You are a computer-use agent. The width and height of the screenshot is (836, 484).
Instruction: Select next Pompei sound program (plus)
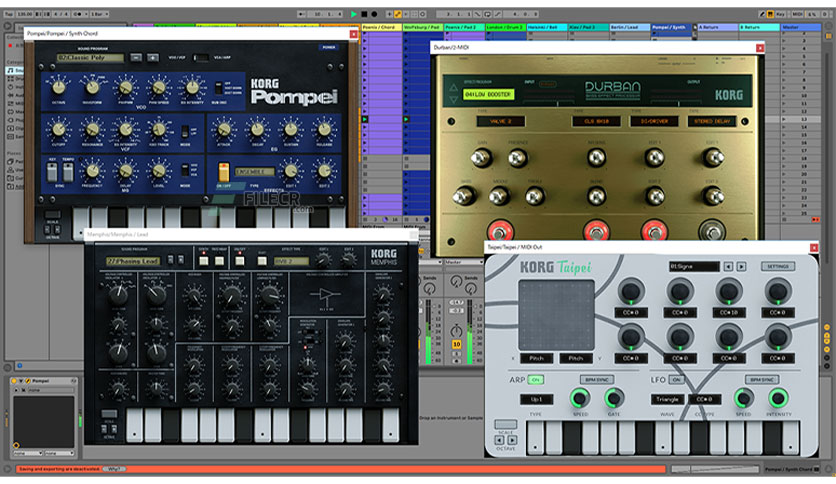(152, 57)
